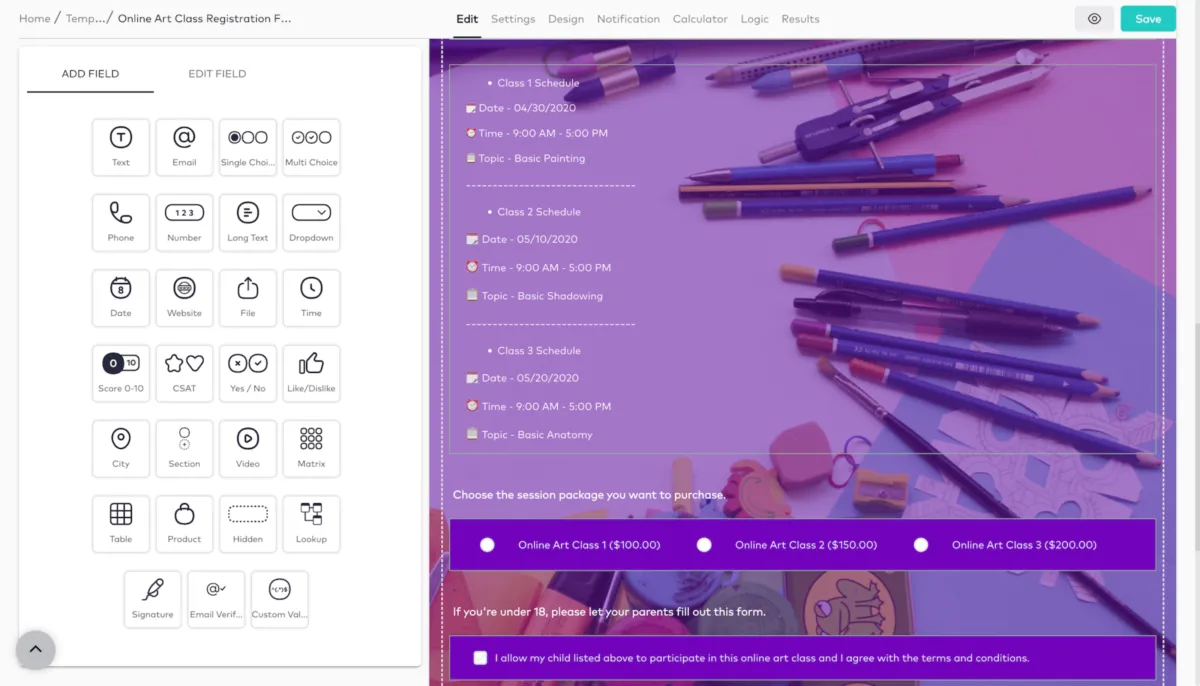Add a Phone field
Image resolution: width=1200 pixels, height=686 pixels.
(x=121, y=222)
